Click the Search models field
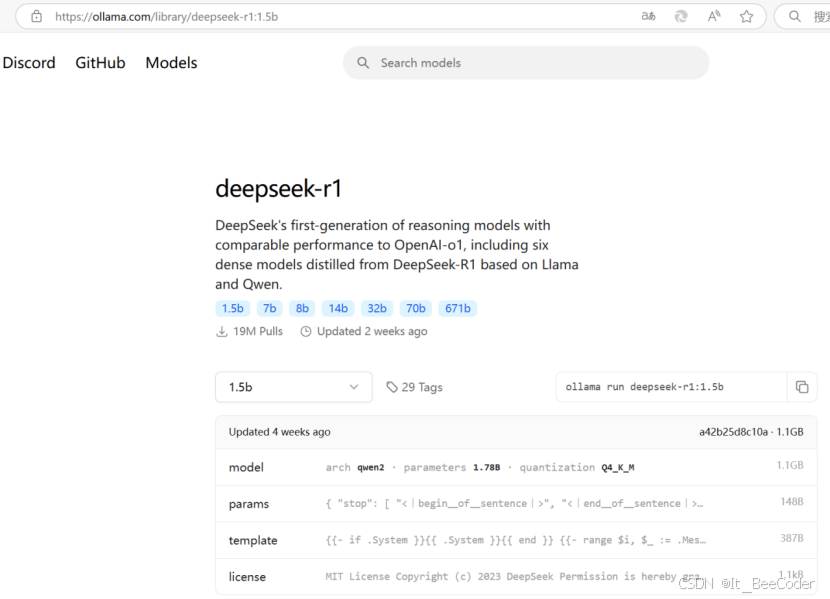 [526, 63]
